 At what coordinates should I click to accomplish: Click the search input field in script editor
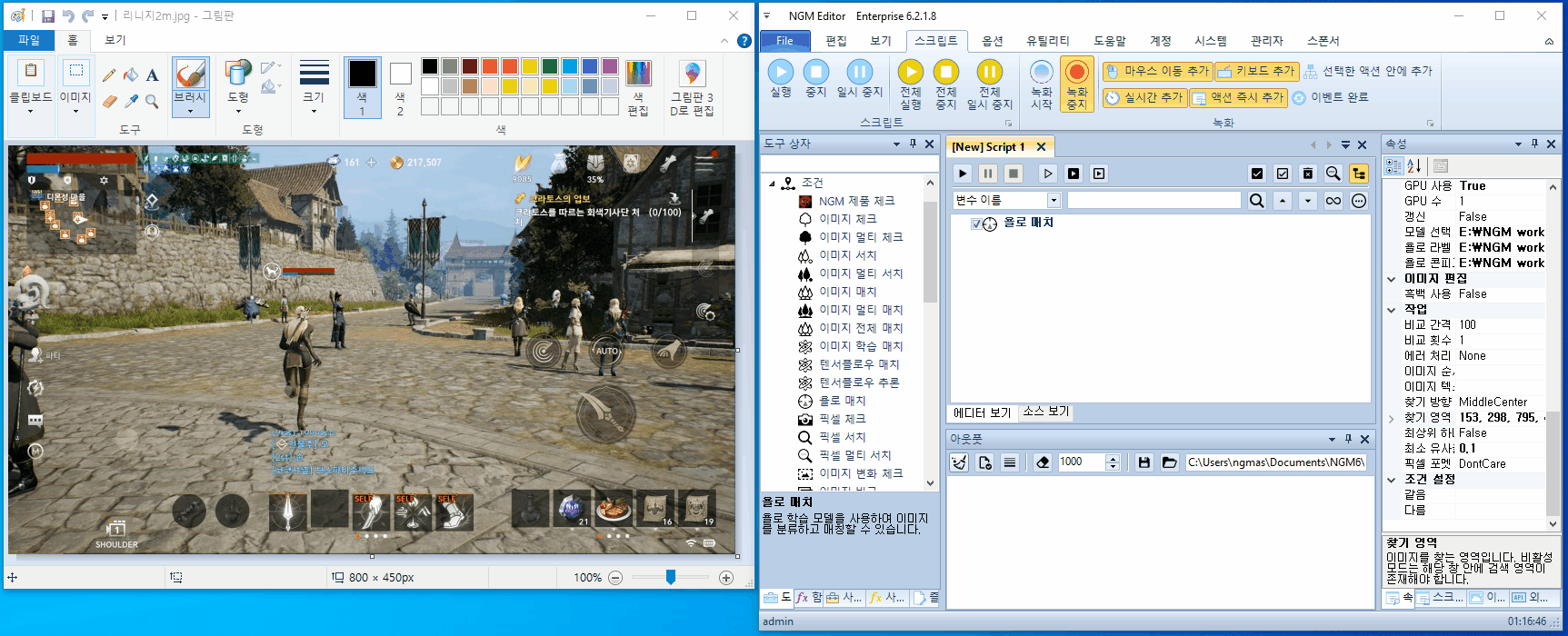tap(1154, 201)
